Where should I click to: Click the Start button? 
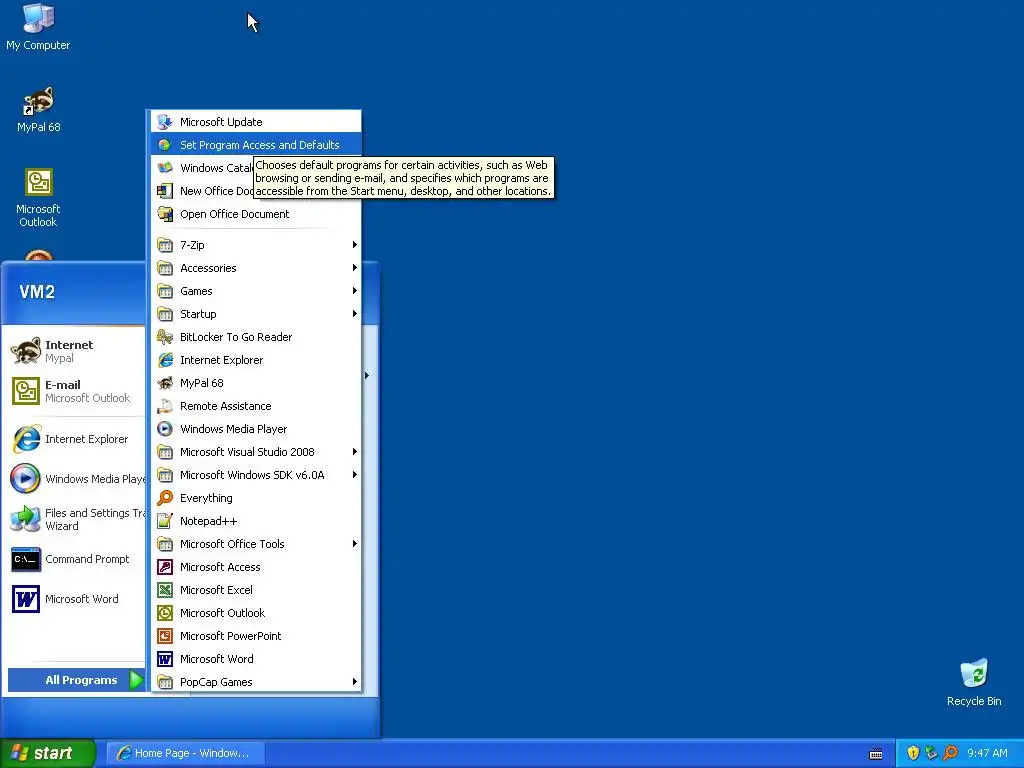pyautogui.click(x=47, y=753)
